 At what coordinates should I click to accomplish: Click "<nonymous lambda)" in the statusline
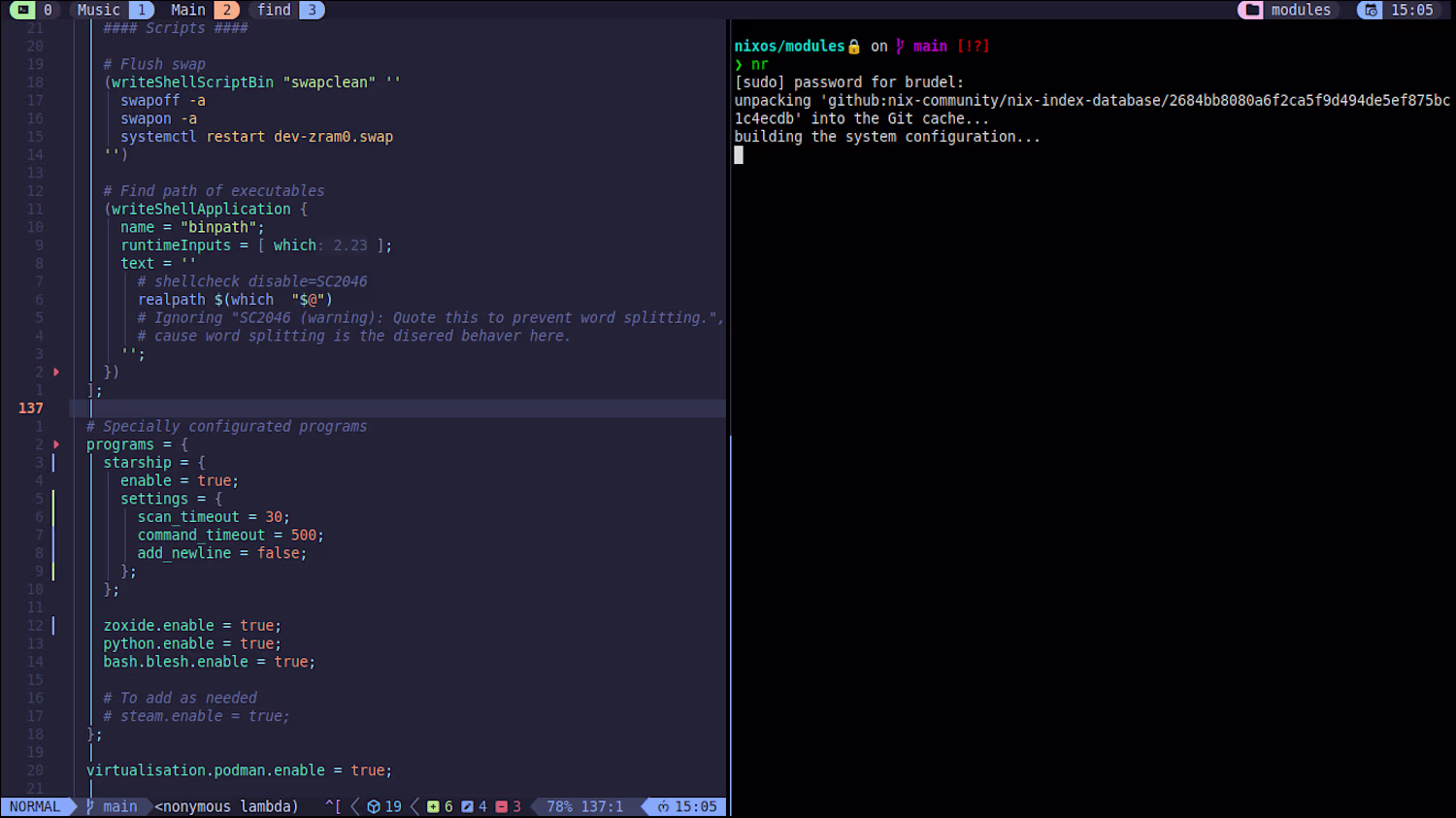226,806
